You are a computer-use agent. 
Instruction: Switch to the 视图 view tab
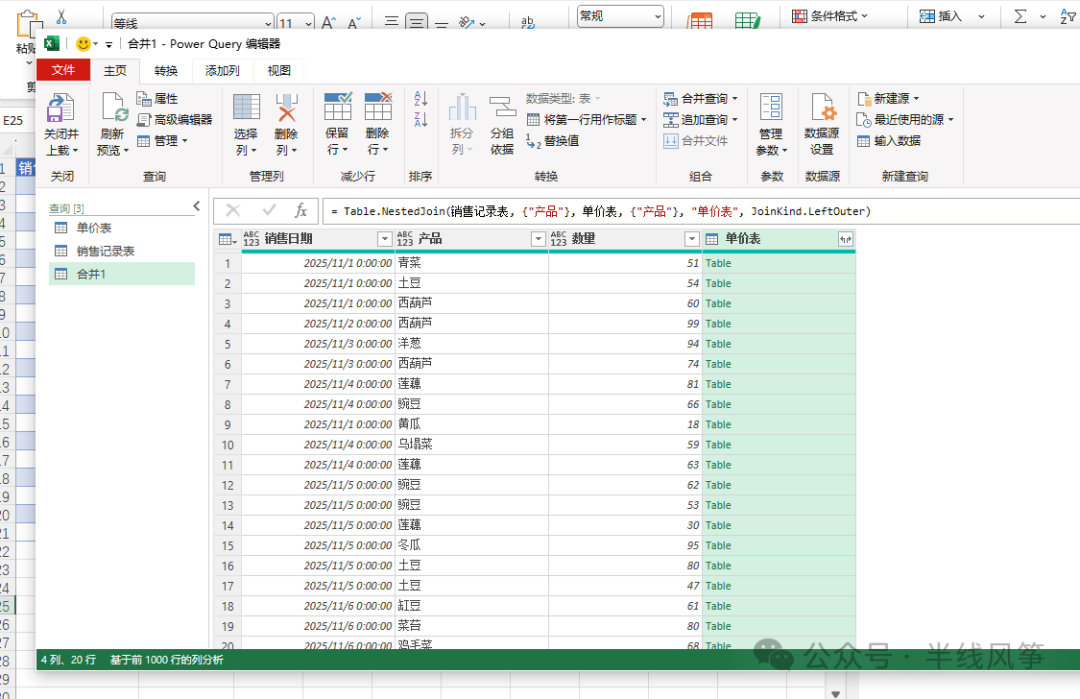tap(279, 70)
